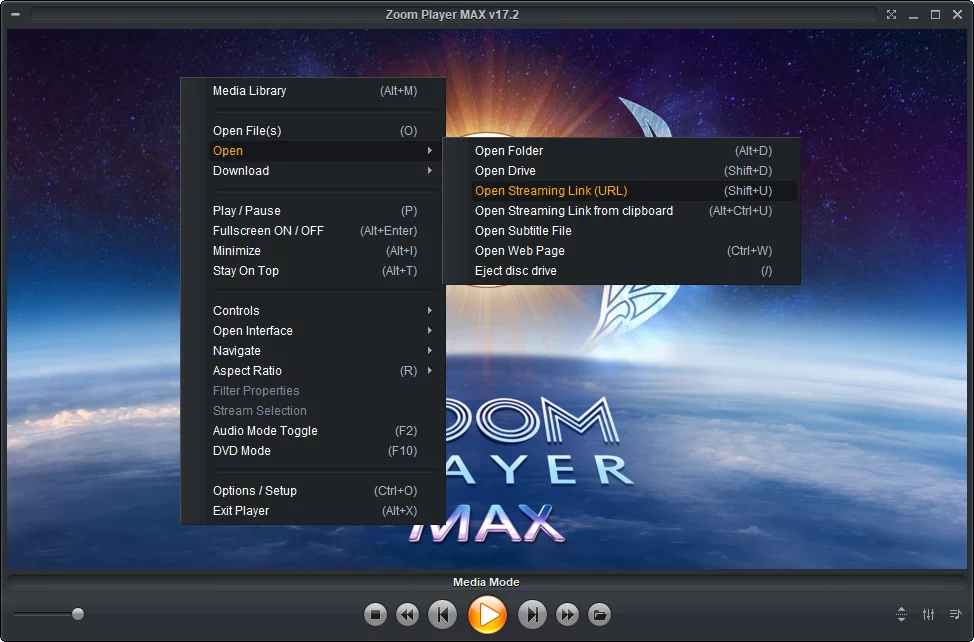974x642 pixels.
Task: Open the playlist editor icon
Action: pyautogui.click(x=955, y=614)
